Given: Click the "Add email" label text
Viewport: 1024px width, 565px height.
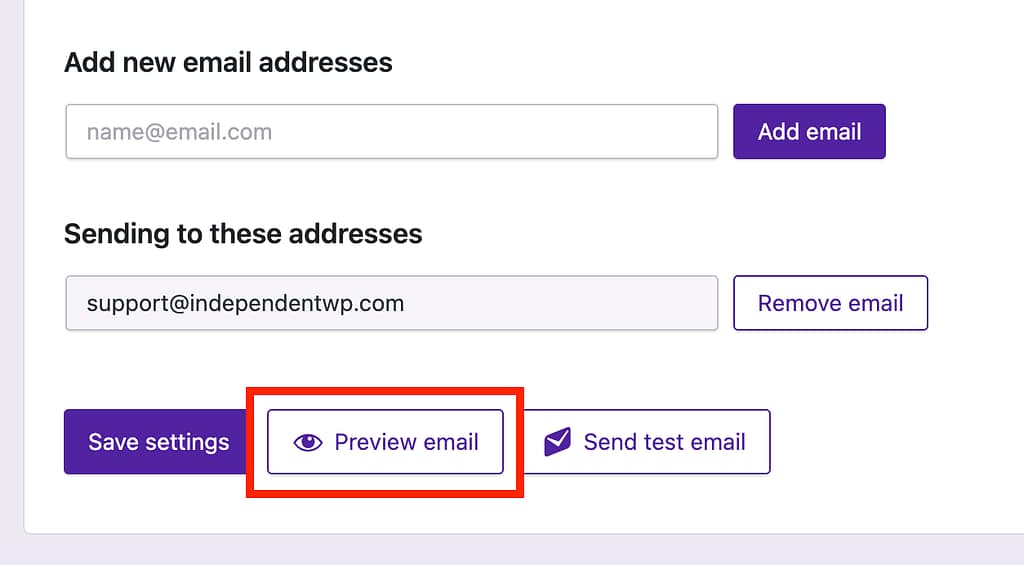Looking at the screenshot, I should pos(809,132).
